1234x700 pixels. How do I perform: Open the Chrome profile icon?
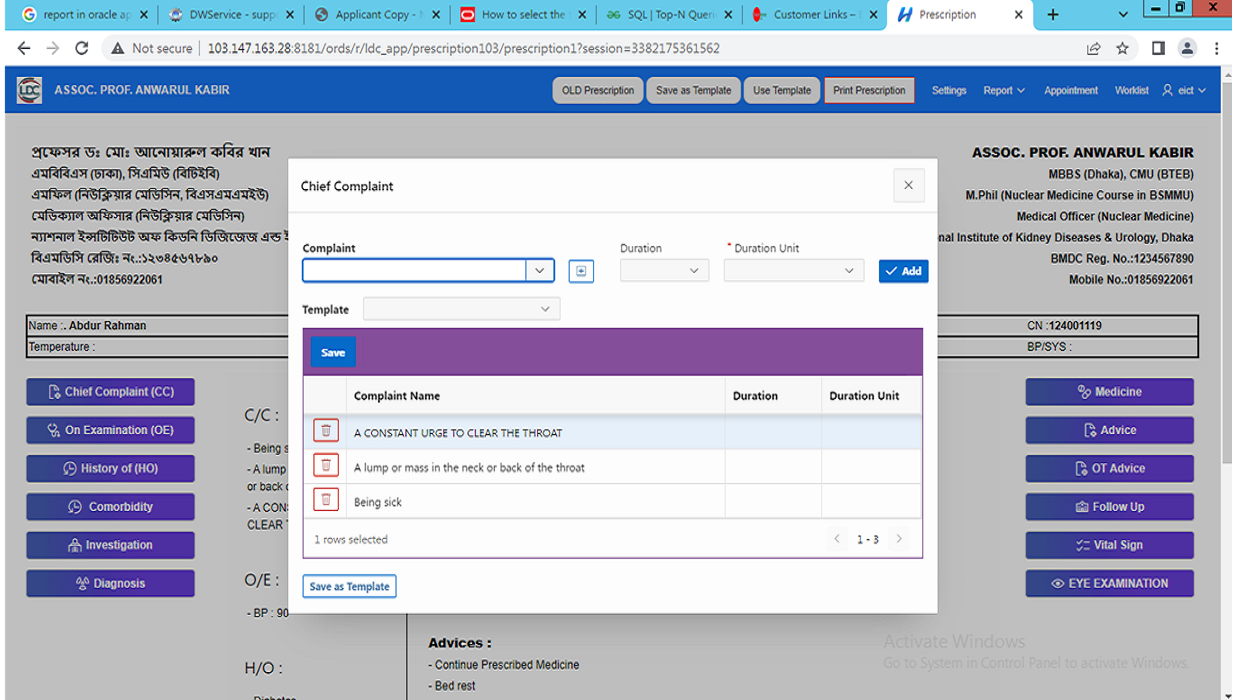pyautogui.click(x=1187, y=48)
